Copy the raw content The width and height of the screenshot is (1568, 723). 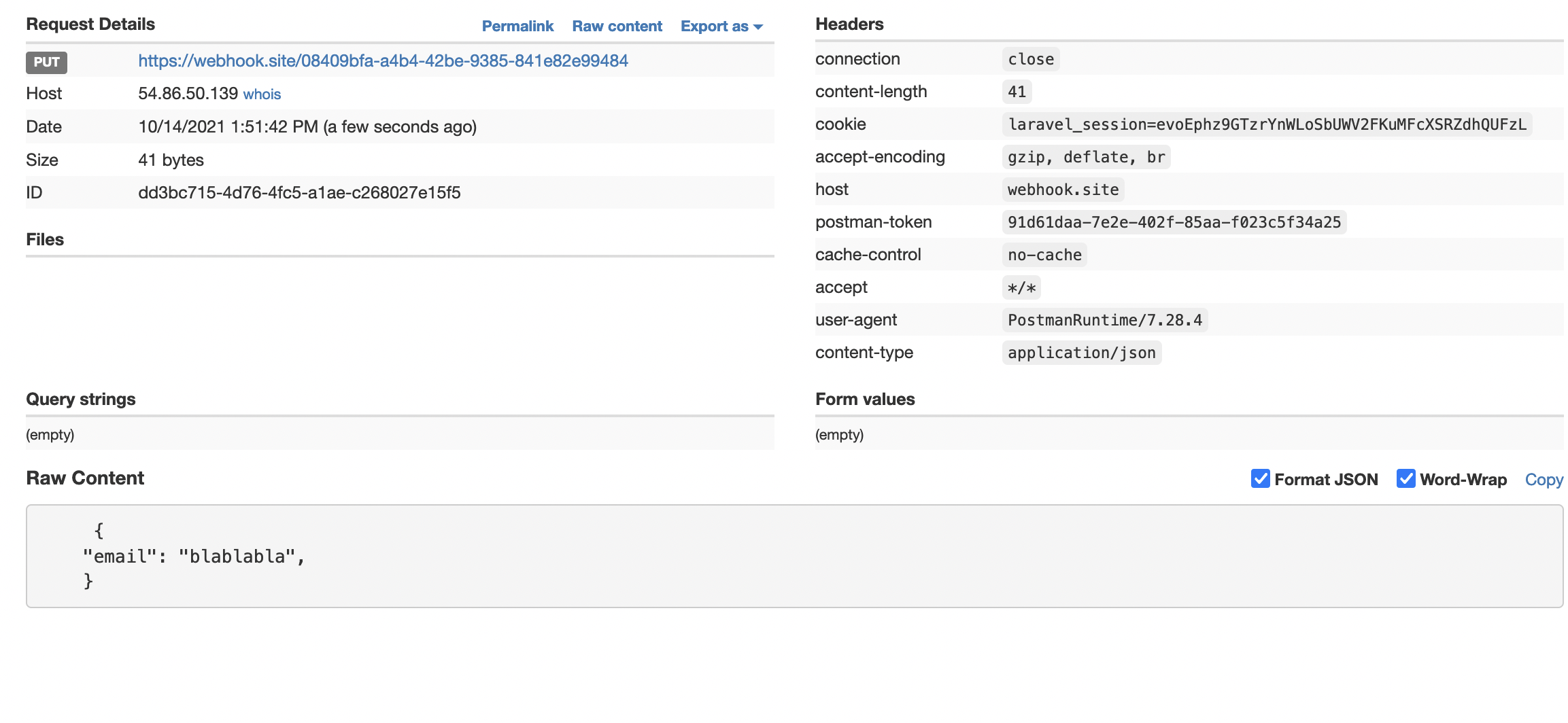[1543, 479]
